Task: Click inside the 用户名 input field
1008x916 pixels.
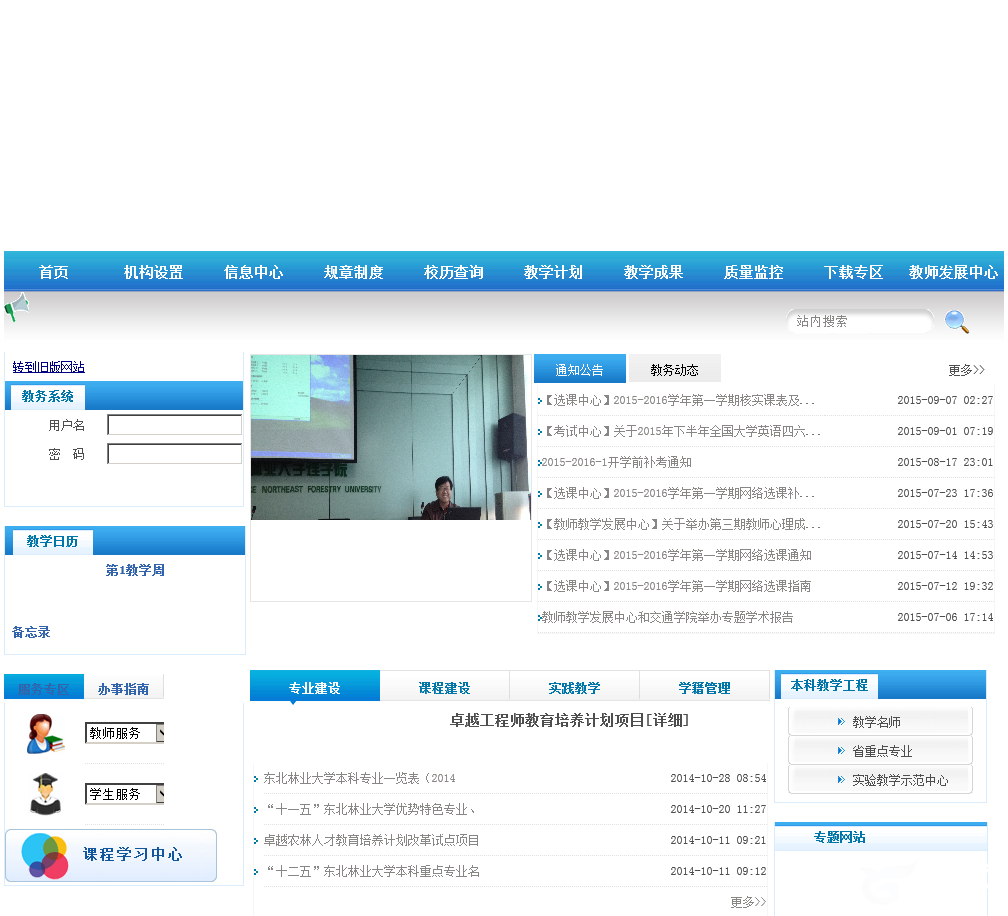Action: coord(174,424)
